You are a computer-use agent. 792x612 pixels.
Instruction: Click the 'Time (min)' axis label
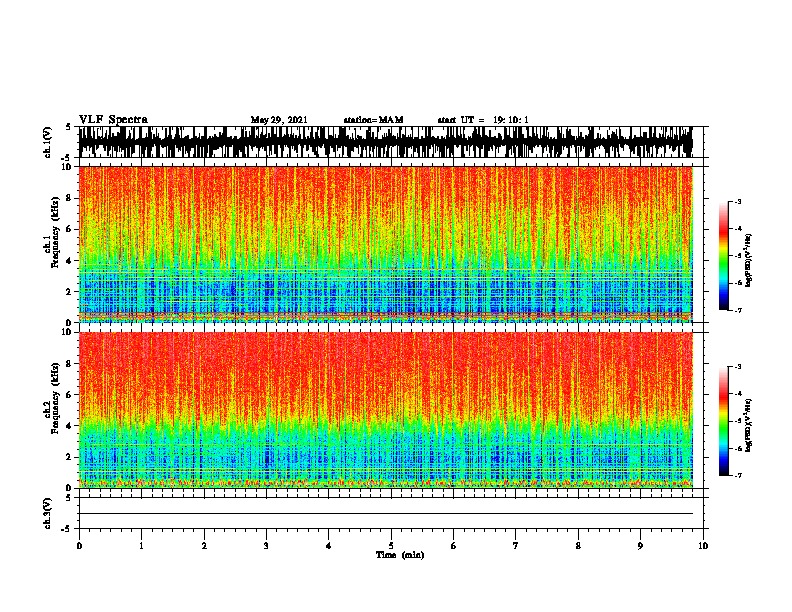pyautogui.click(x=400, y=555)
